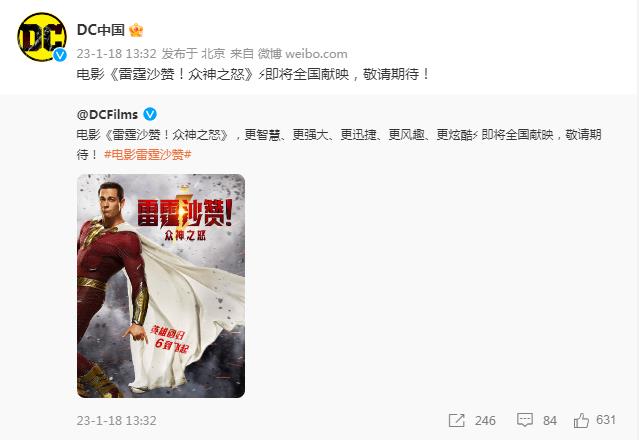Open the @DCFilms account link
Viewport: 639px width, 440px height.
[107, 114]
